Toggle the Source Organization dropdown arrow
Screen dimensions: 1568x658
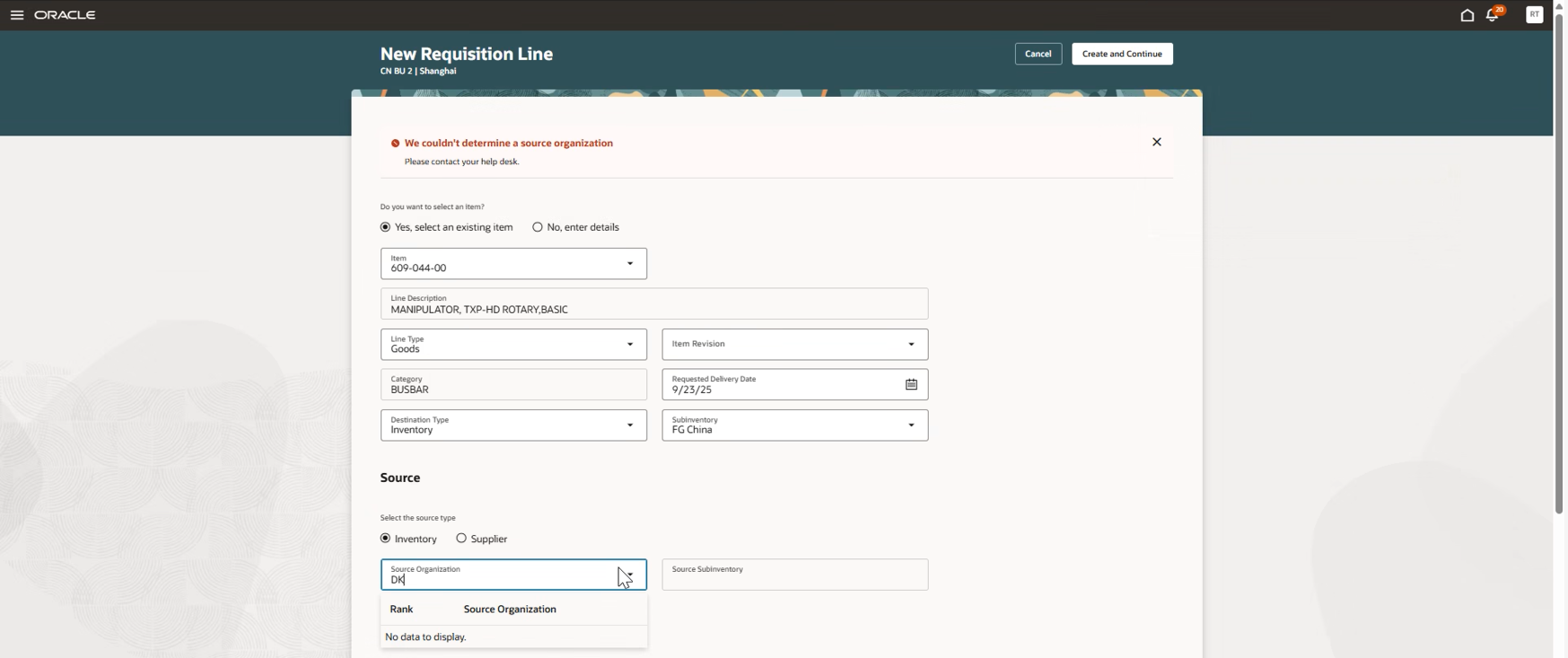click(x=630, y=575)
